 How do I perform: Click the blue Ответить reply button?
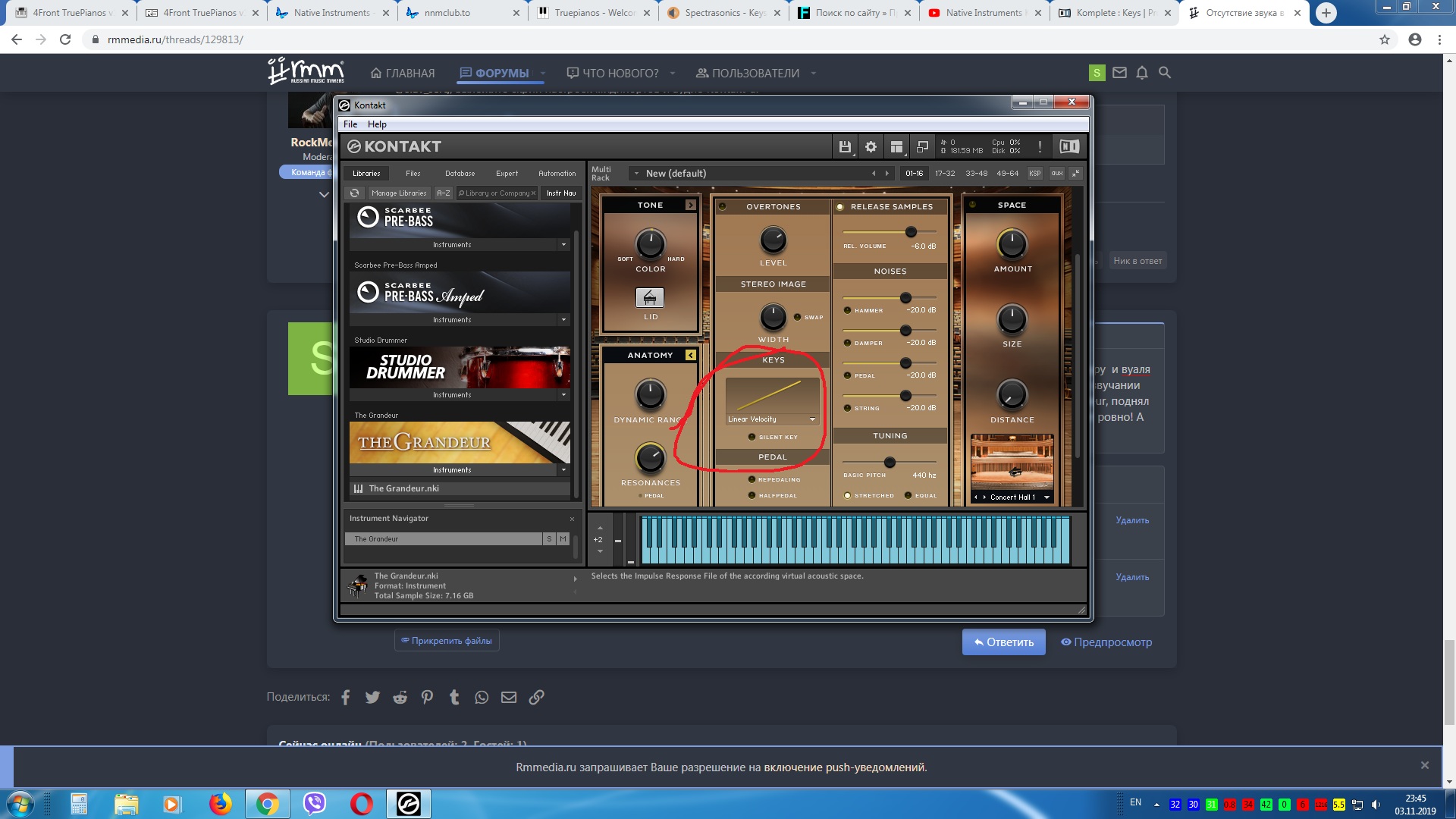(x=1003, y=642)
